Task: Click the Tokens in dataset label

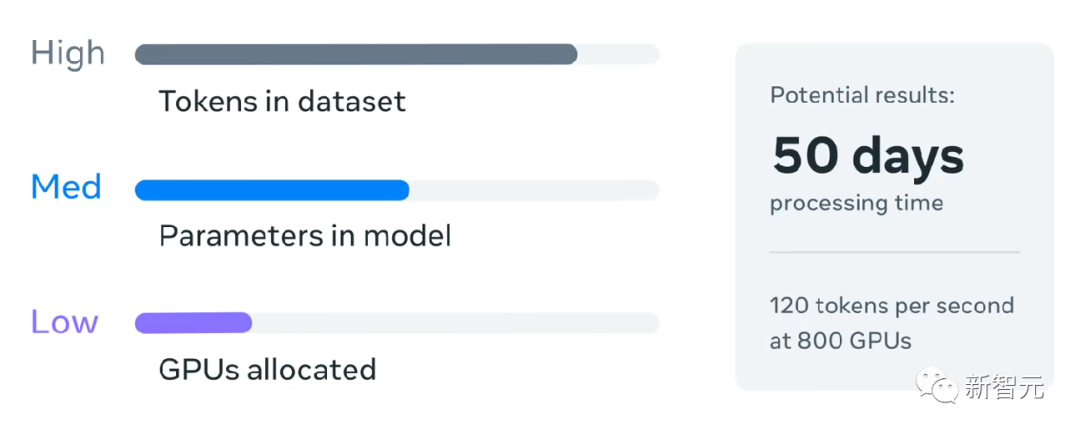Action: (x=282, y=102)
